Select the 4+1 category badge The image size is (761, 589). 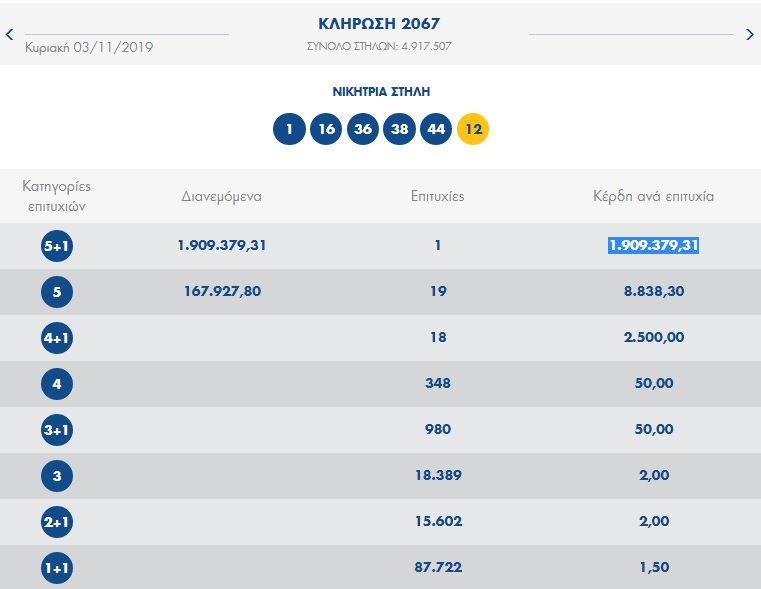coord(57,338)
